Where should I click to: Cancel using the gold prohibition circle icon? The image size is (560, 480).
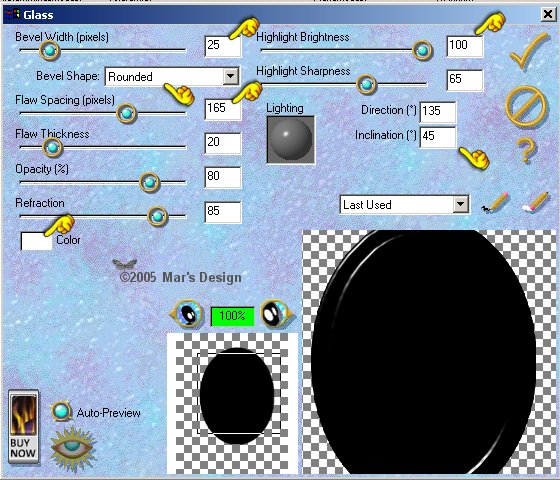(525, 106)
